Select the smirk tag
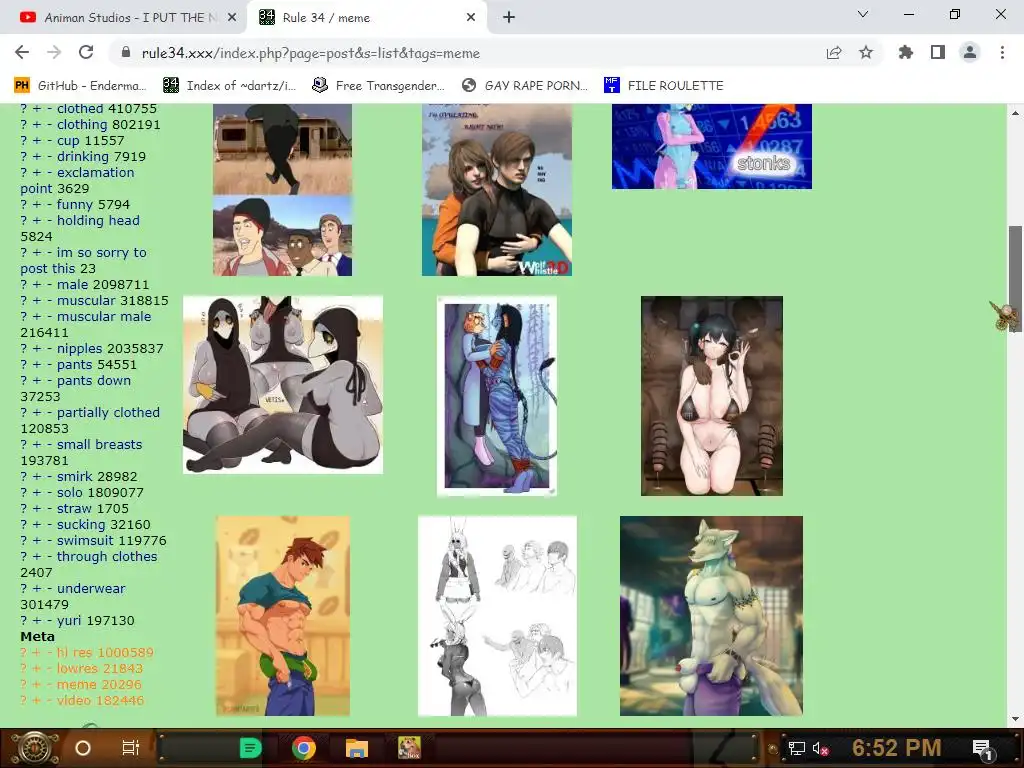The height and width of the screenshot is (768, 1024). [74, 476]
